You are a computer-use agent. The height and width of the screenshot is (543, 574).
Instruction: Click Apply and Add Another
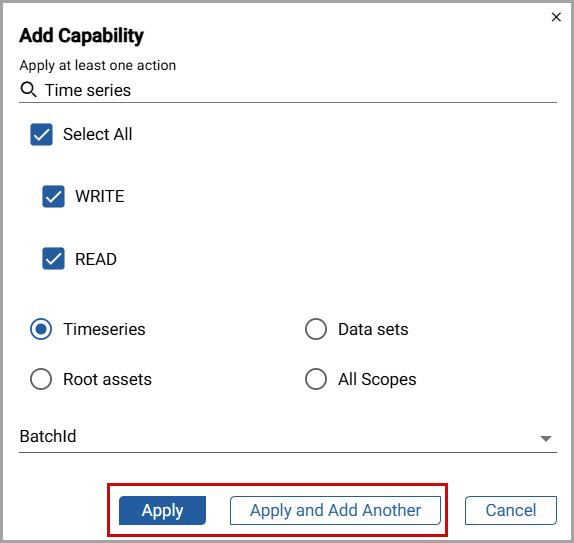335,510
